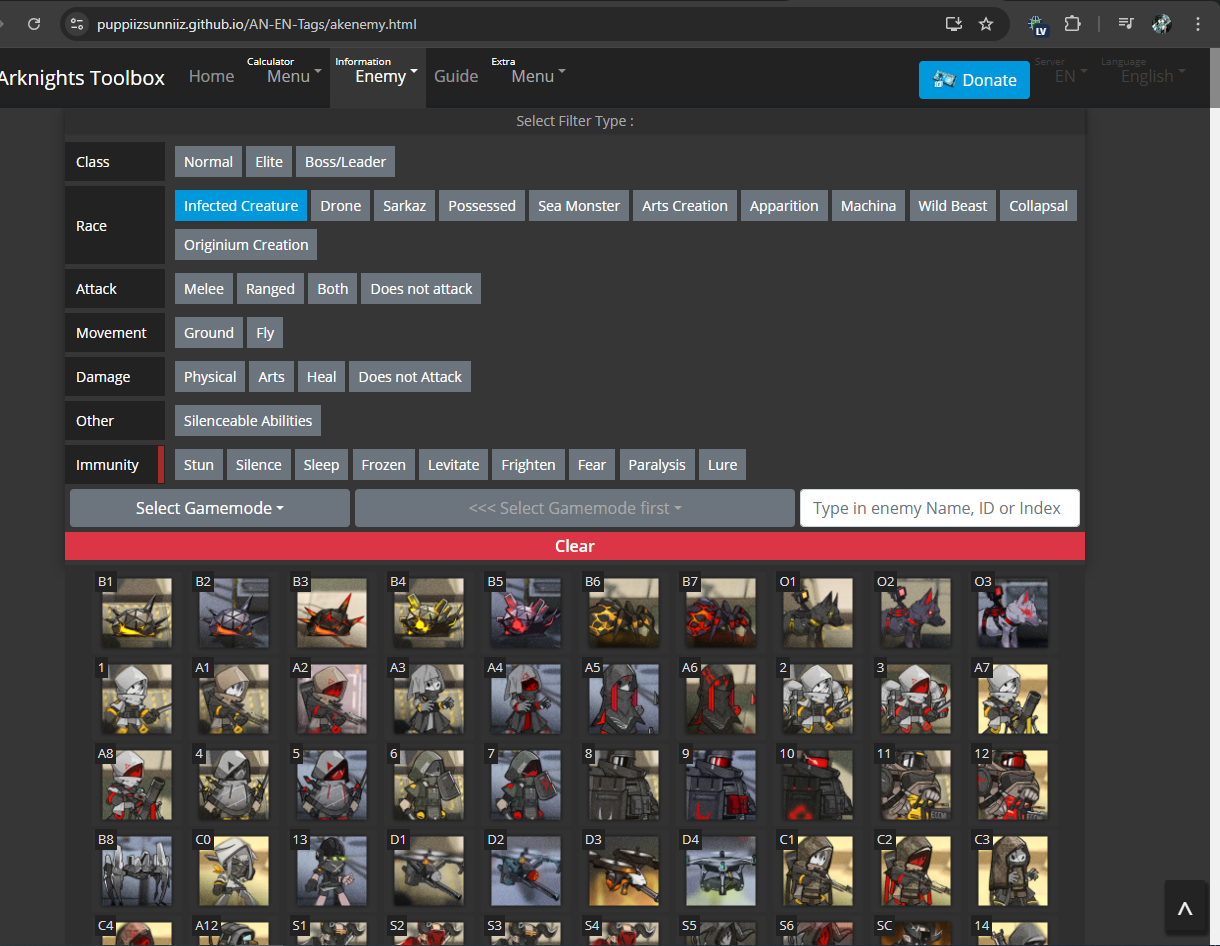
Task: Open browser media control icon
Action: click(1126, 24)
